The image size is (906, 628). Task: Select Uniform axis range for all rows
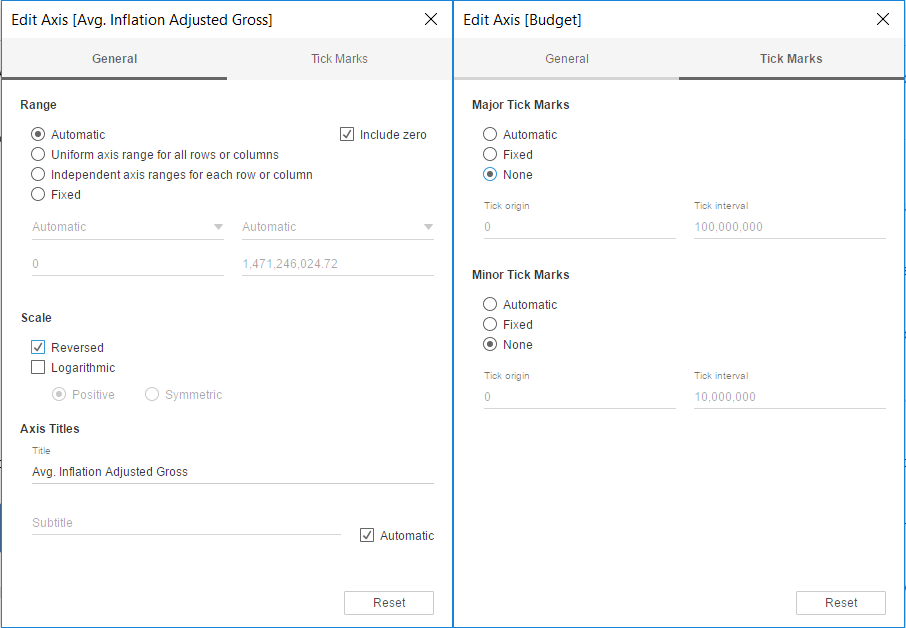click(38, 155)
